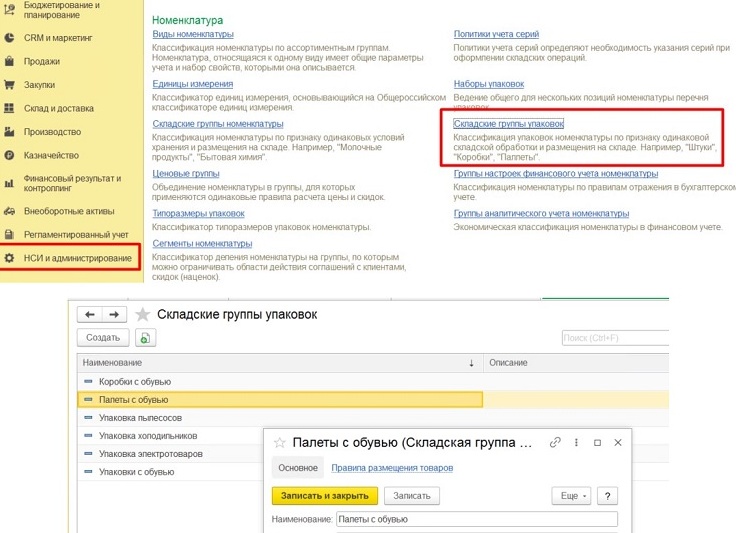Open Группы настроек финансового учета номенклатуры
Screen dimensions: 736x533
click(556, 174)
